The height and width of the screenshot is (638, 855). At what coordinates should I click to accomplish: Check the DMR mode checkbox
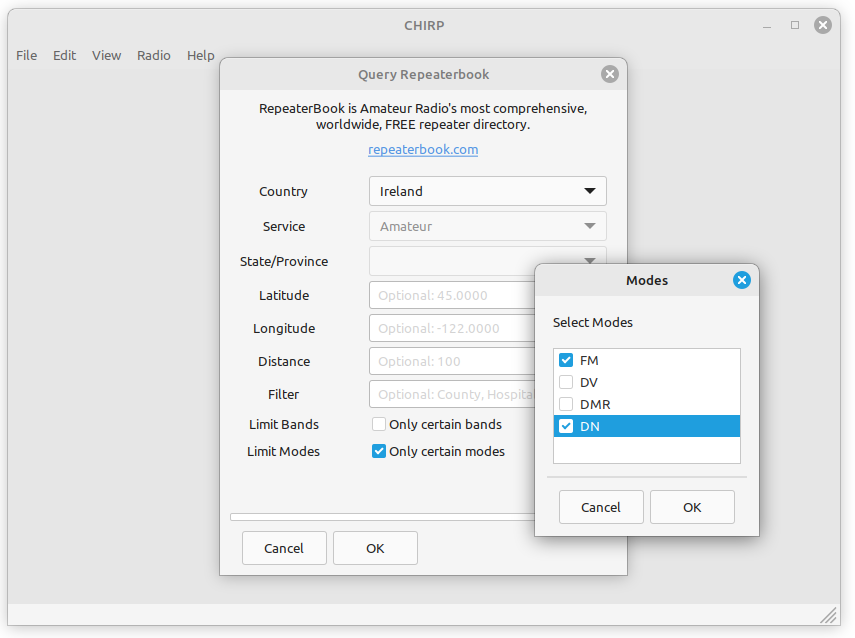(566, 404)
